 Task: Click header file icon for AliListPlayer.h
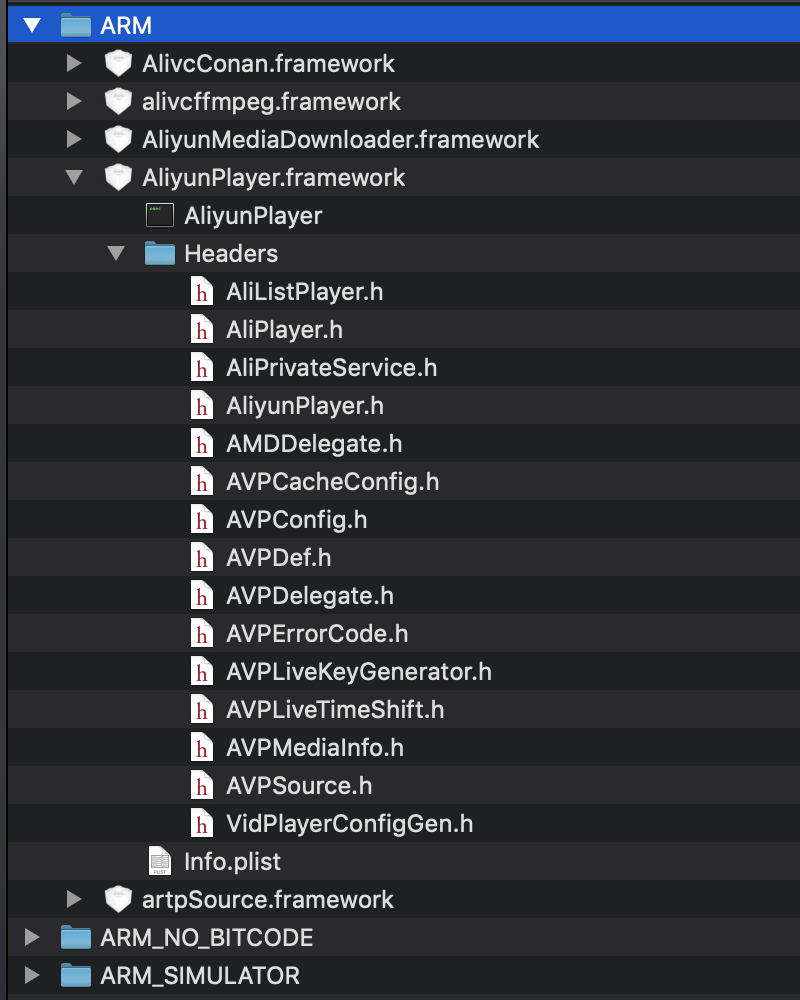(202, 291)
